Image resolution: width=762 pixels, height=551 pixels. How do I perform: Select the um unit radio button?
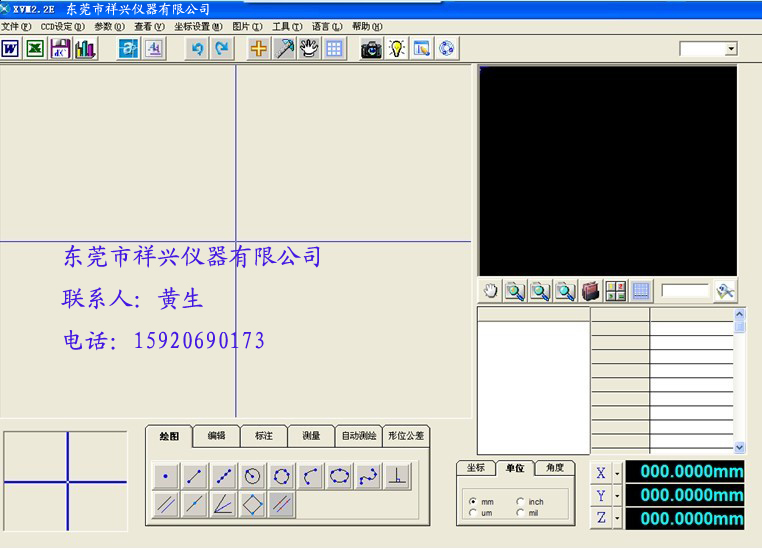473,513
